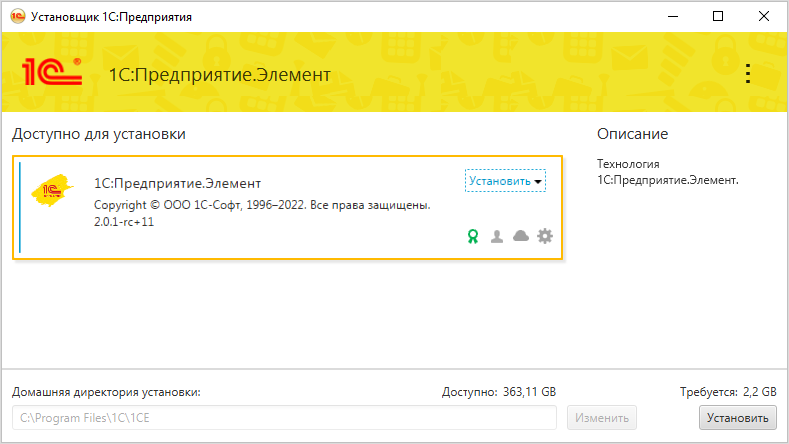This screenshot has height=444, width=789.
Task: Click the required space value 2,2 GB
Action: [759, 392]
